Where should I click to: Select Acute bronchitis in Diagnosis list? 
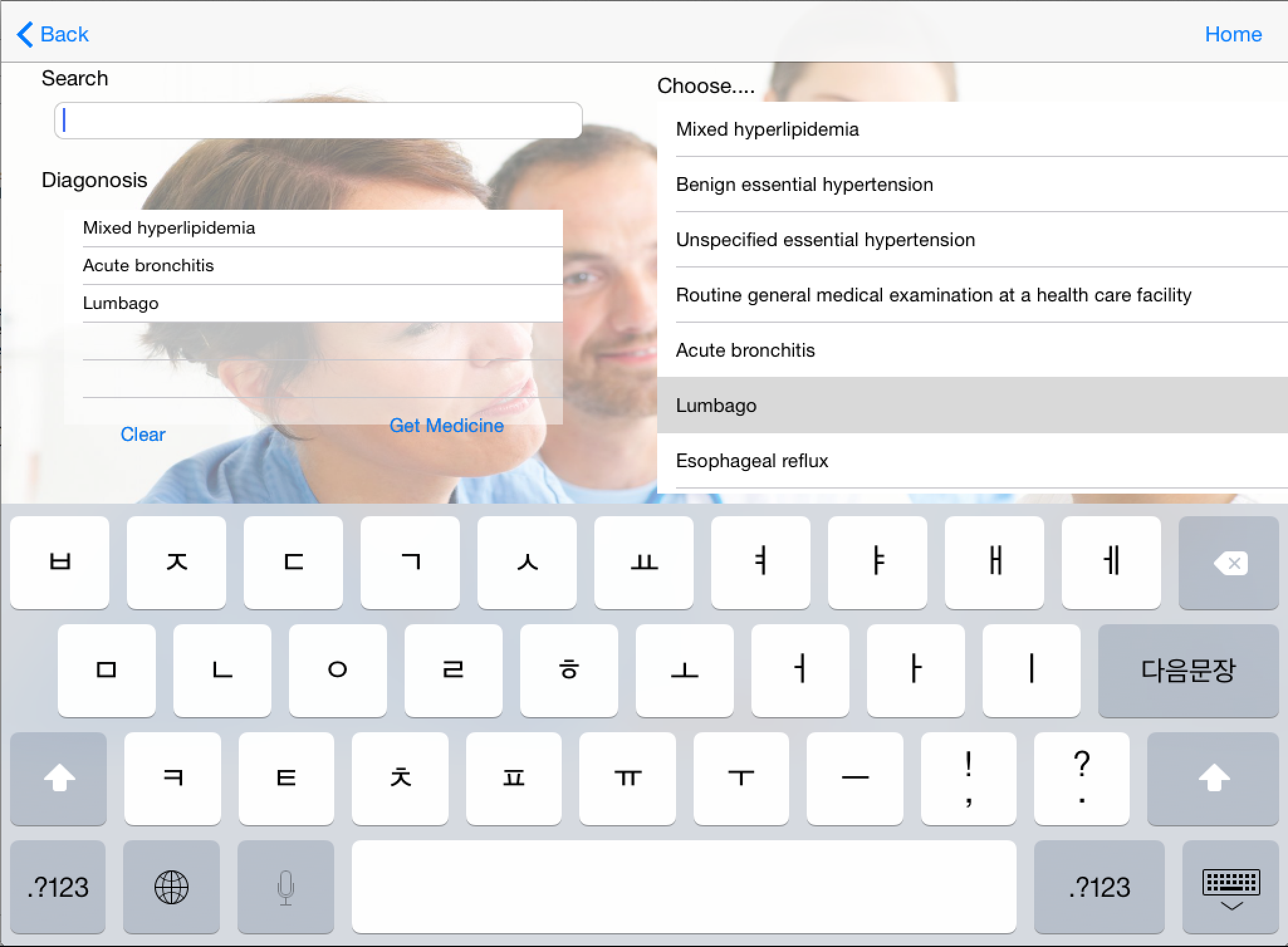(148, 266)
